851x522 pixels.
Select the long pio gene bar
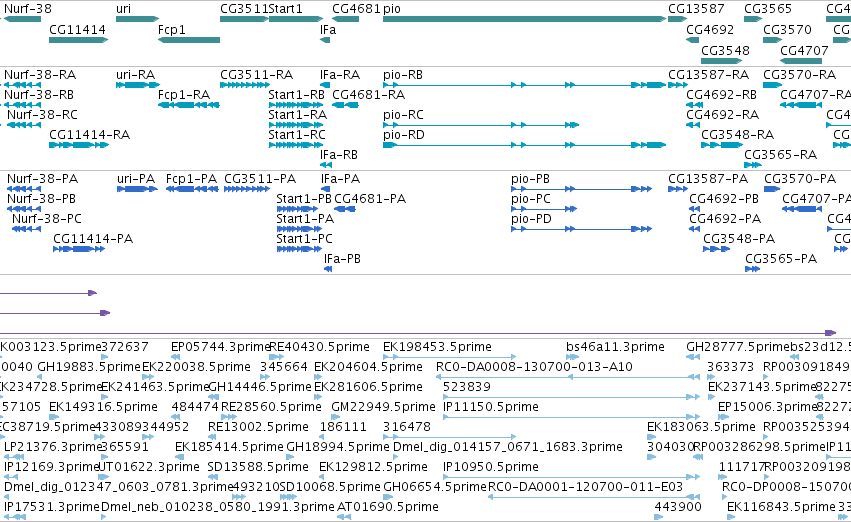(524, 19)
